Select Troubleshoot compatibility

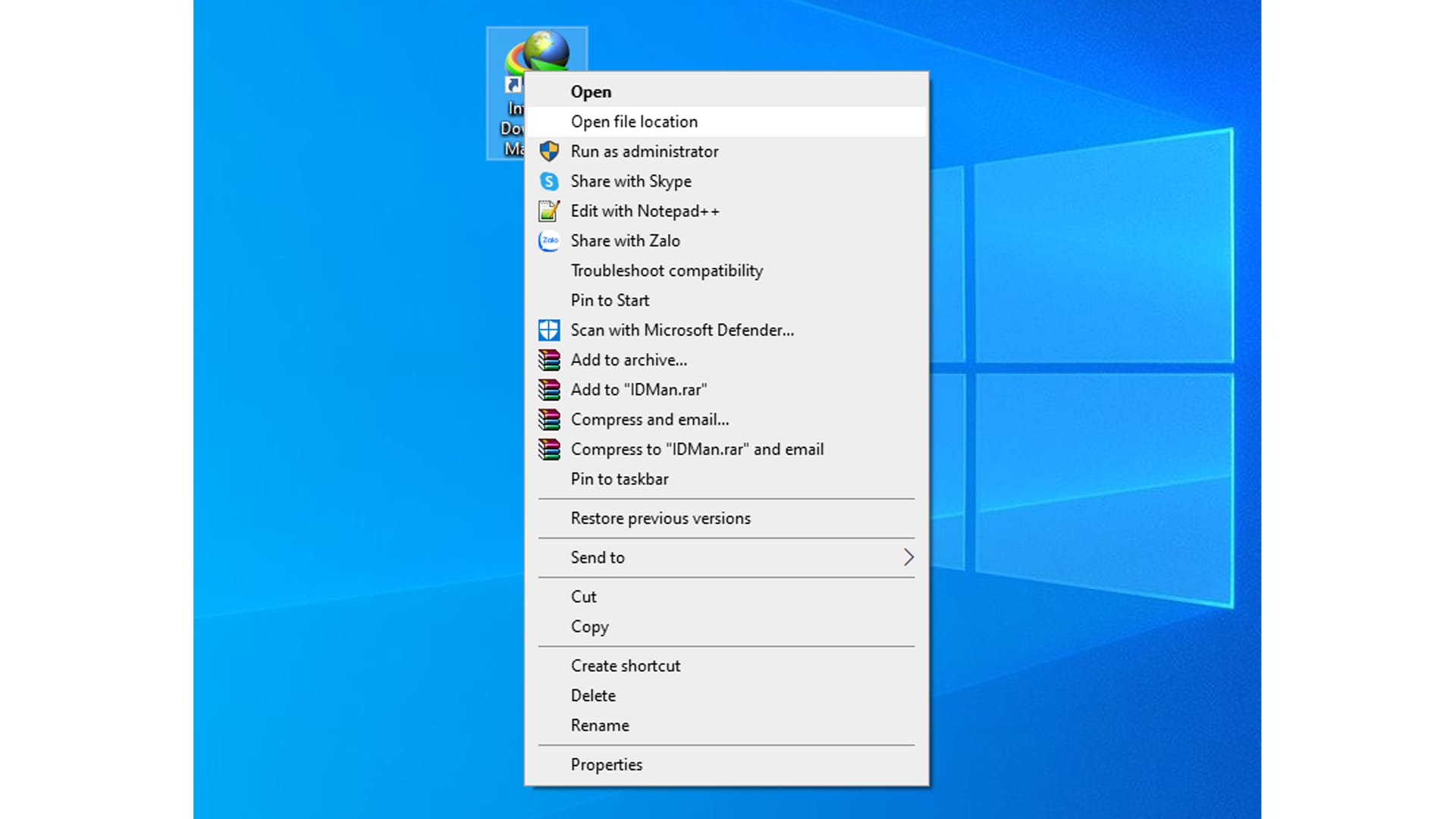[x=667, y=271]
